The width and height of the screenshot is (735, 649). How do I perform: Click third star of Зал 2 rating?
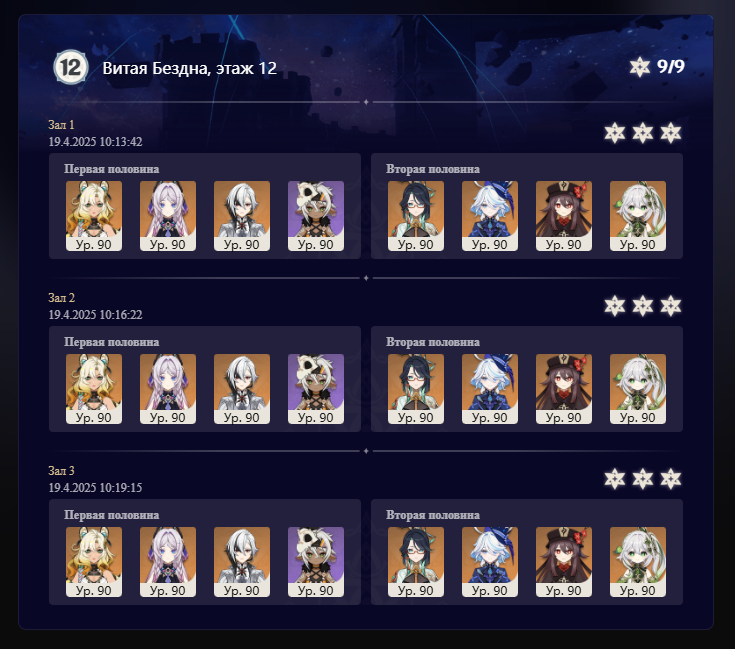[x=671, y=306]
